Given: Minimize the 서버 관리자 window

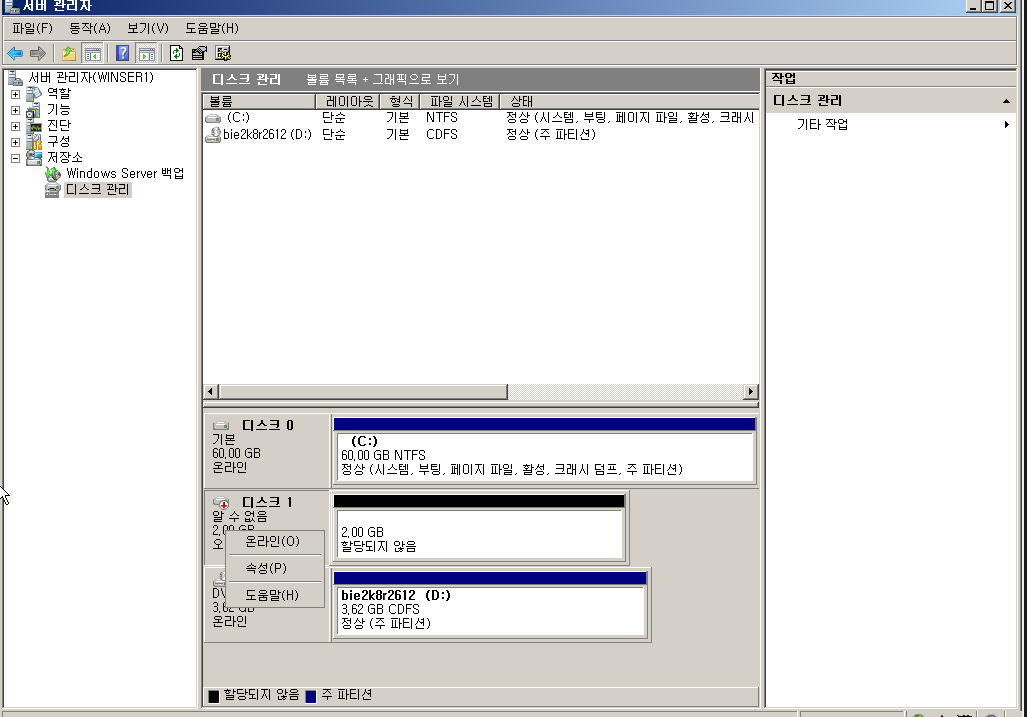Looking at the screenshot, I should pyautogui.click(x=973, y=6).
